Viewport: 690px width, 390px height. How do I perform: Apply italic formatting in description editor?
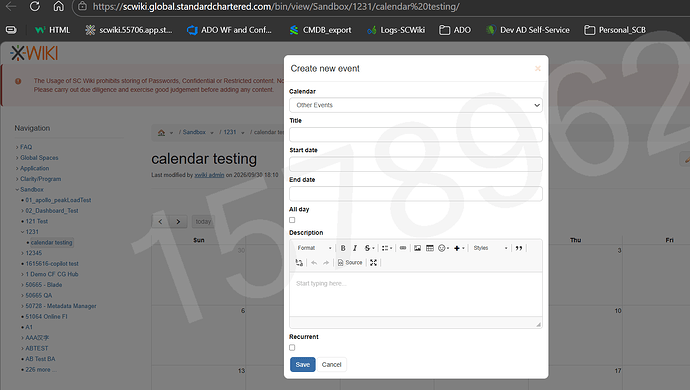coord(355,248)
